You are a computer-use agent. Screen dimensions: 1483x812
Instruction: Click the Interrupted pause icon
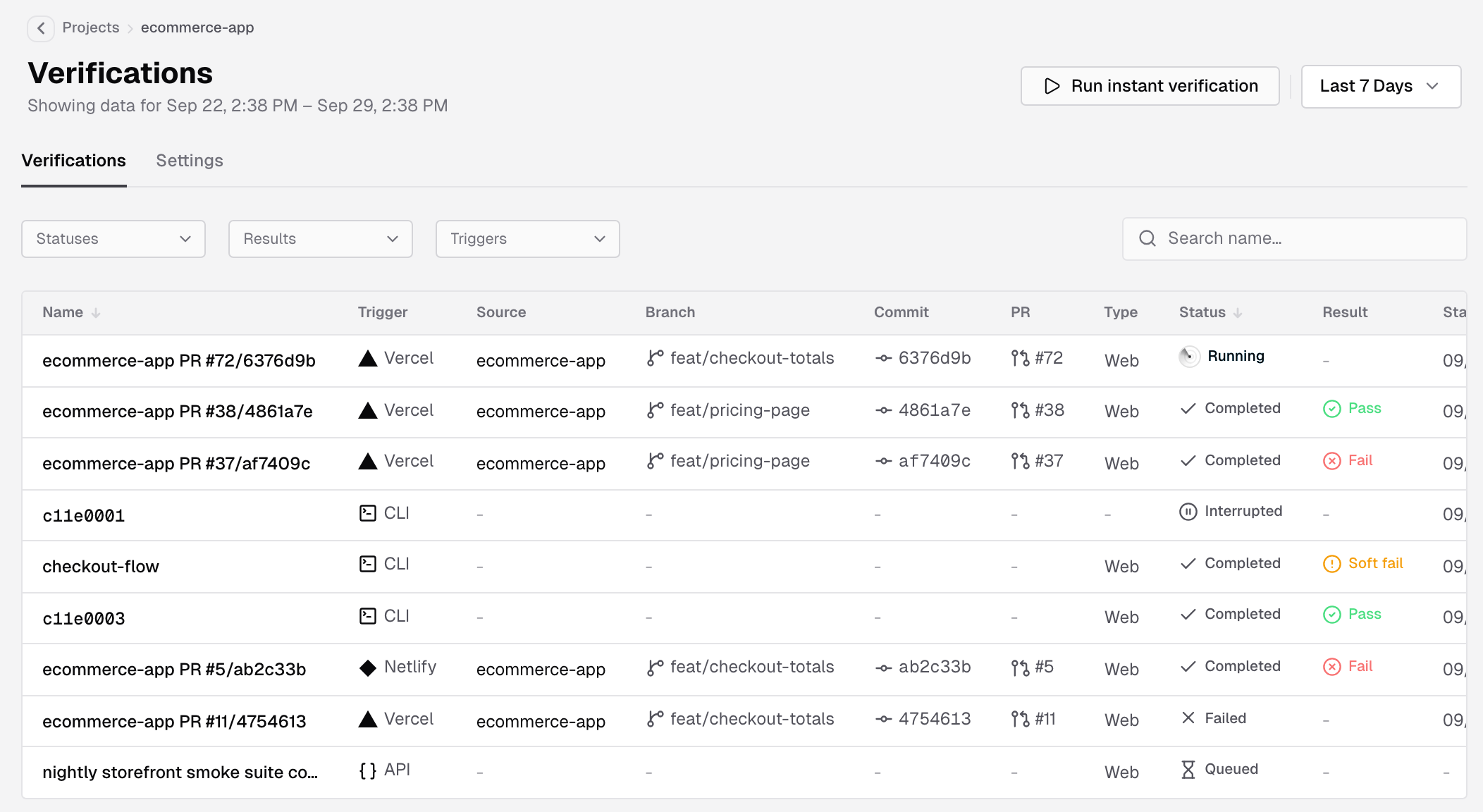pyautogui.click(x=1188, y=512)
